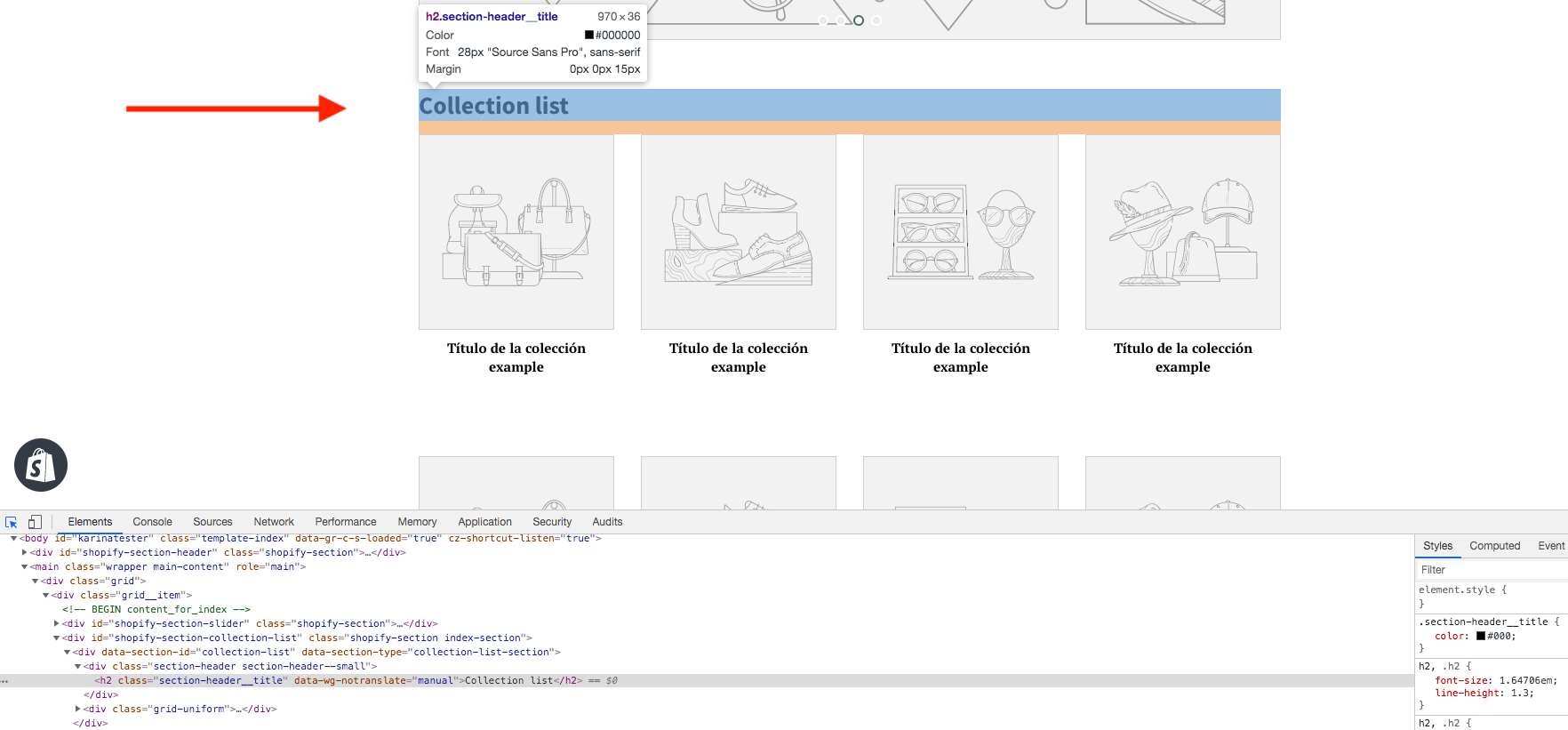The image size is (1568, 730).
Task: Switch to the Console tab
Action: (152, 522)
